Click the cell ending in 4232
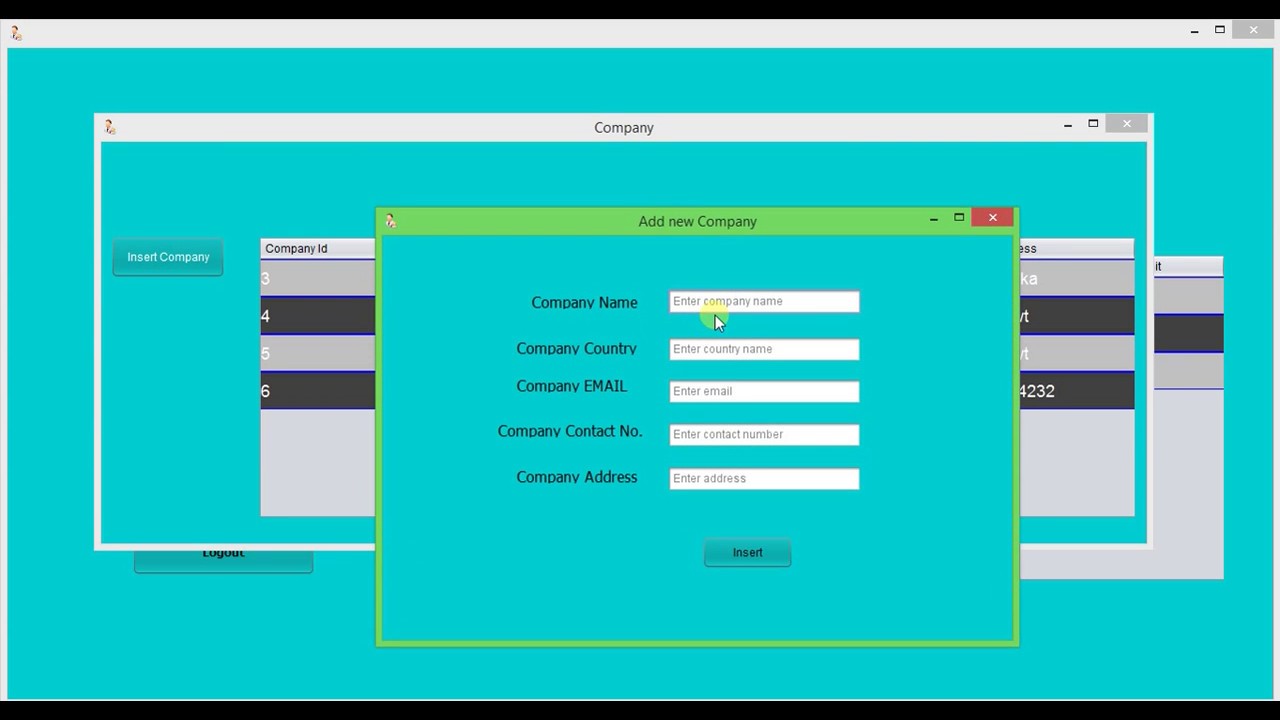 pyautogui.click(x=1077, y=391)
